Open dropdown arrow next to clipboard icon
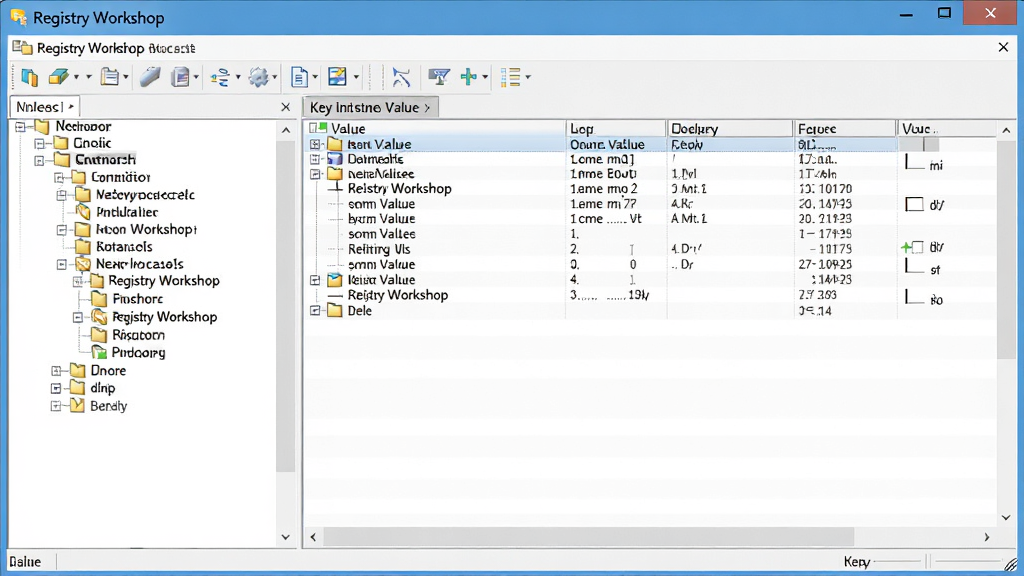1024x576 pixels. 125,78
